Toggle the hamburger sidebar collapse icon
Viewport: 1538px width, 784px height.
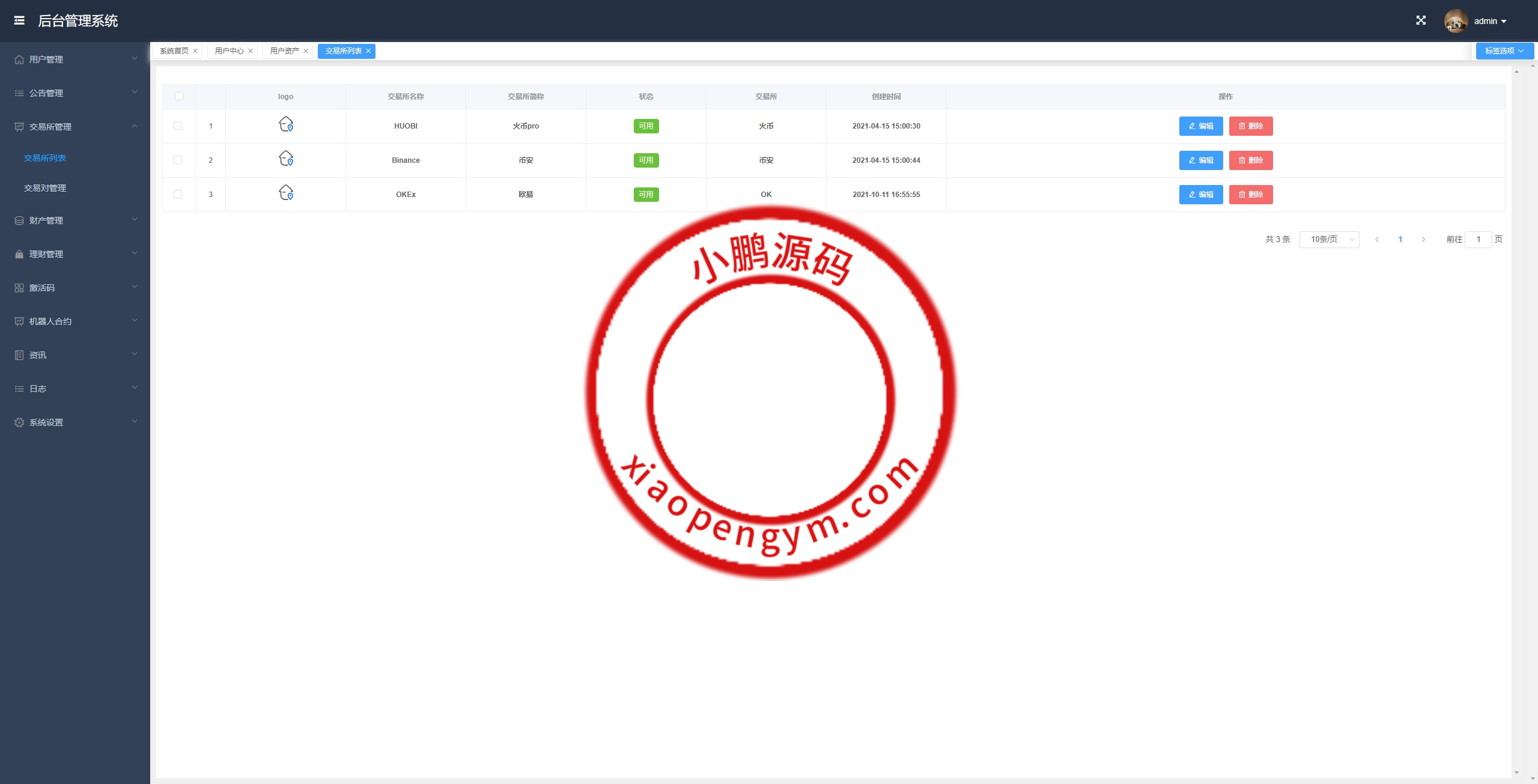[x=19, y=20]
